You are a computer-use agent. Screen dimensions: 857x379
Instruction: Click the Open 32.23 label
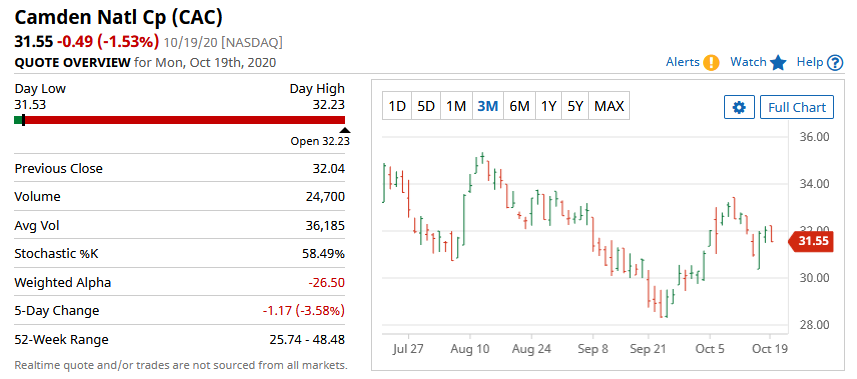(x=320, y=141)
